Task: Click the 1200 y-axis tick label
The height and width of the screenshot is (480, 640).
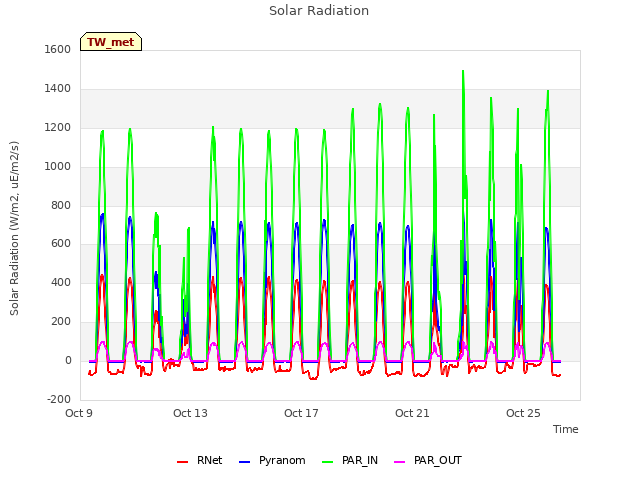Action: click(x=58, y=127)
